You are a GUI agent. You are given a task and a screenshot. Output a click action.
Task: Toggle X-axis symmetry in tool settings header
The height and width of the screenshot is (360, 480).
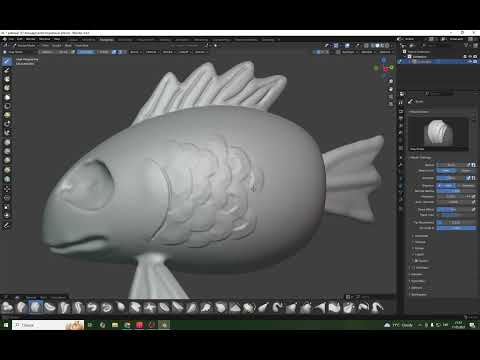pos(114,52)
